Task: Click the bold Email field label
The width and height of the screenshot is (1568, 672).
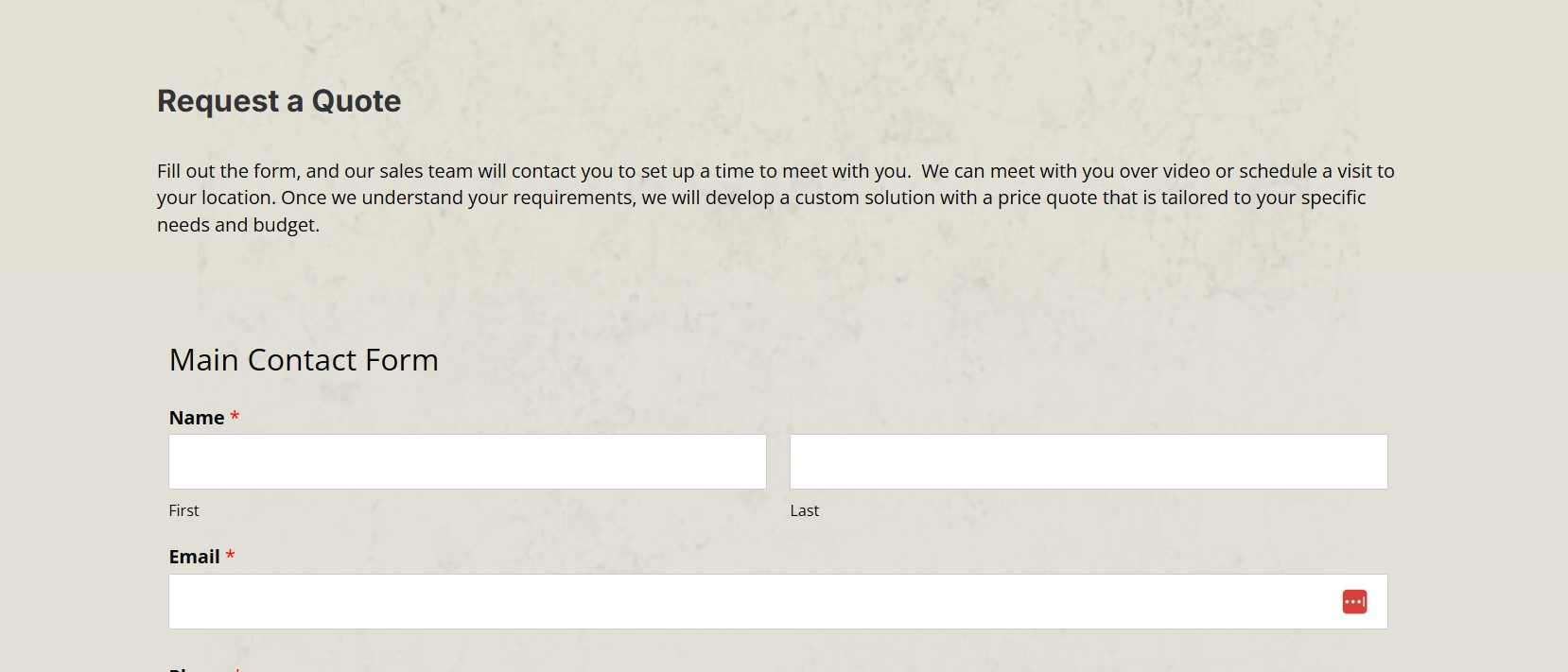Action: pyautogui.click(x=194, y=557)
